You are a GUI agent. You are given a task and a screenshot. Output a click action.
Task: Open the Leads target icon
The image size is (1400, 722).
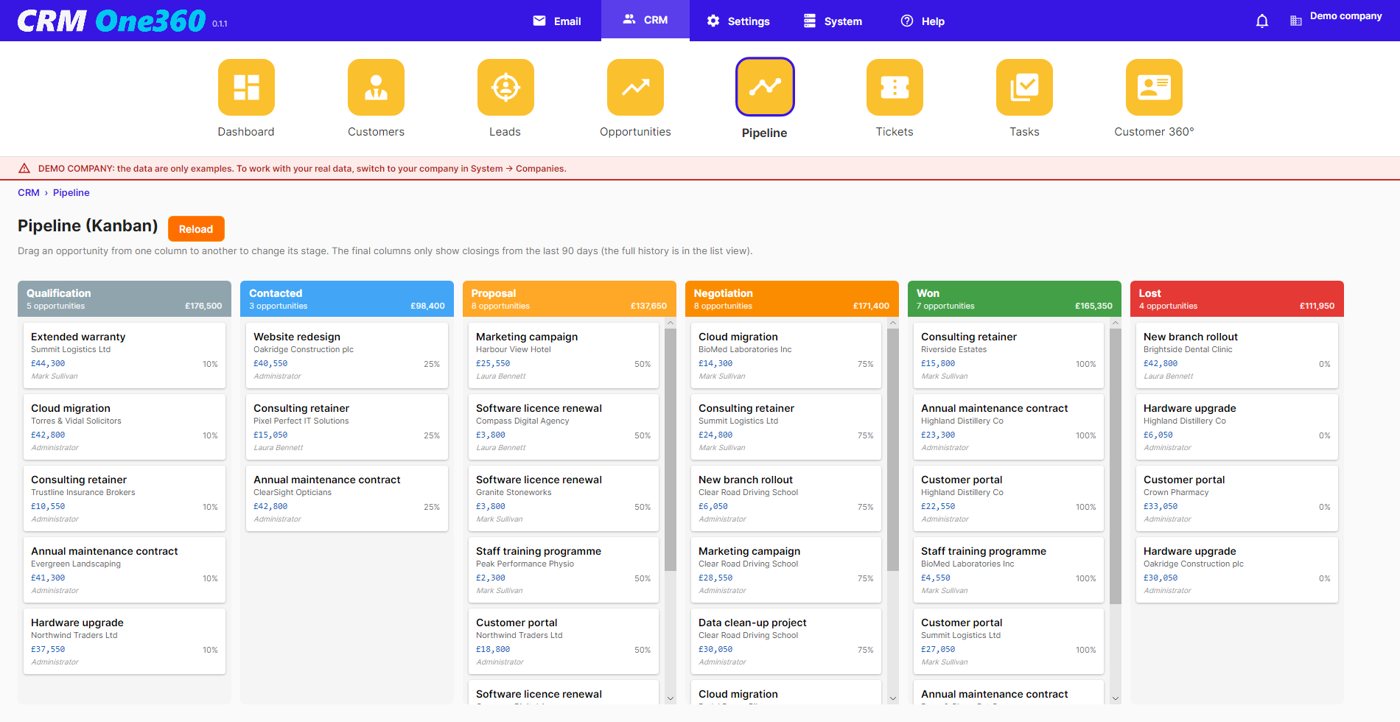click(505, 87)
